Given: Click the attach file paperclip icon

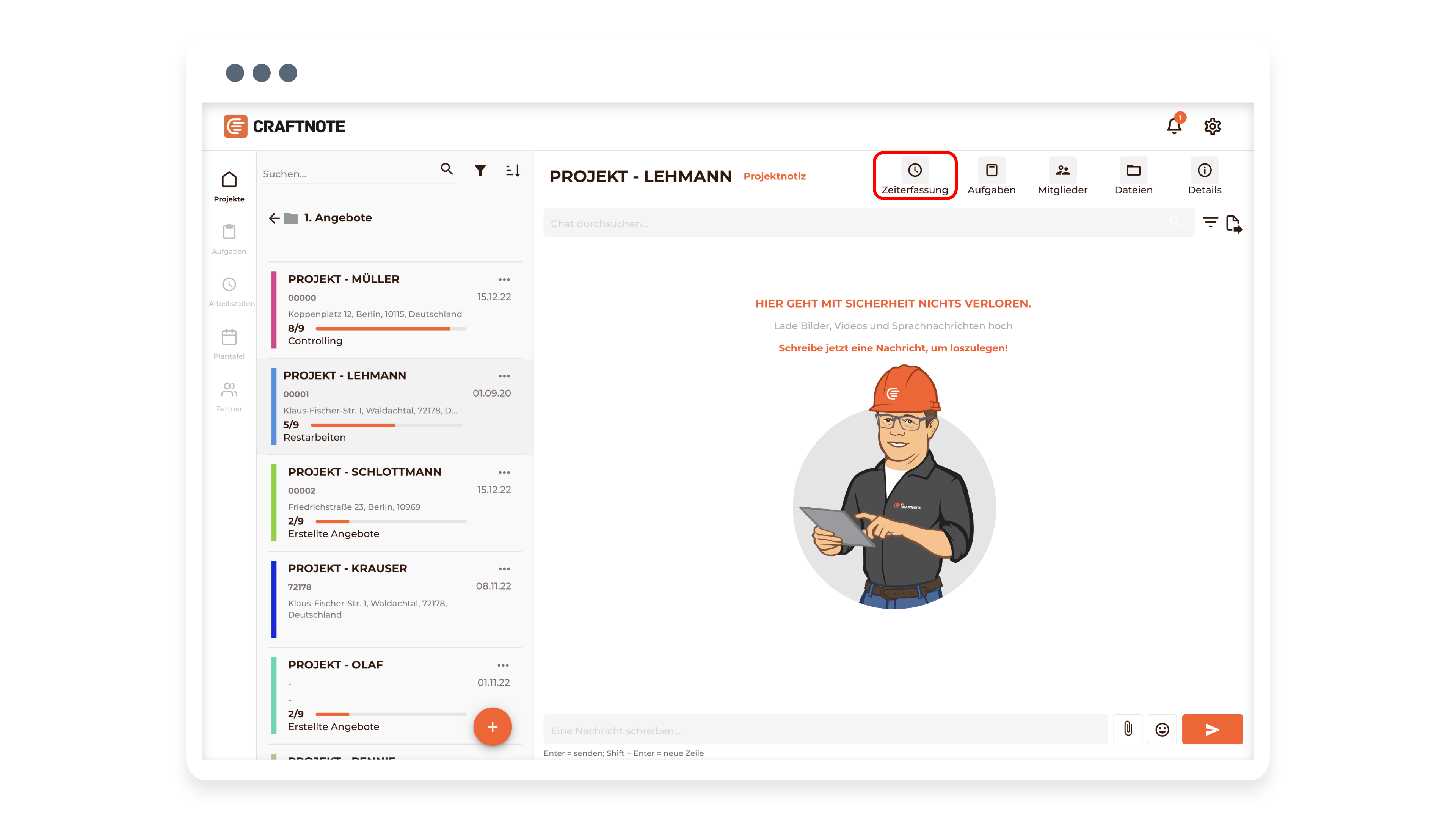Looking at the screenshot, I should pyautogui.click(x=1128, y=729).
